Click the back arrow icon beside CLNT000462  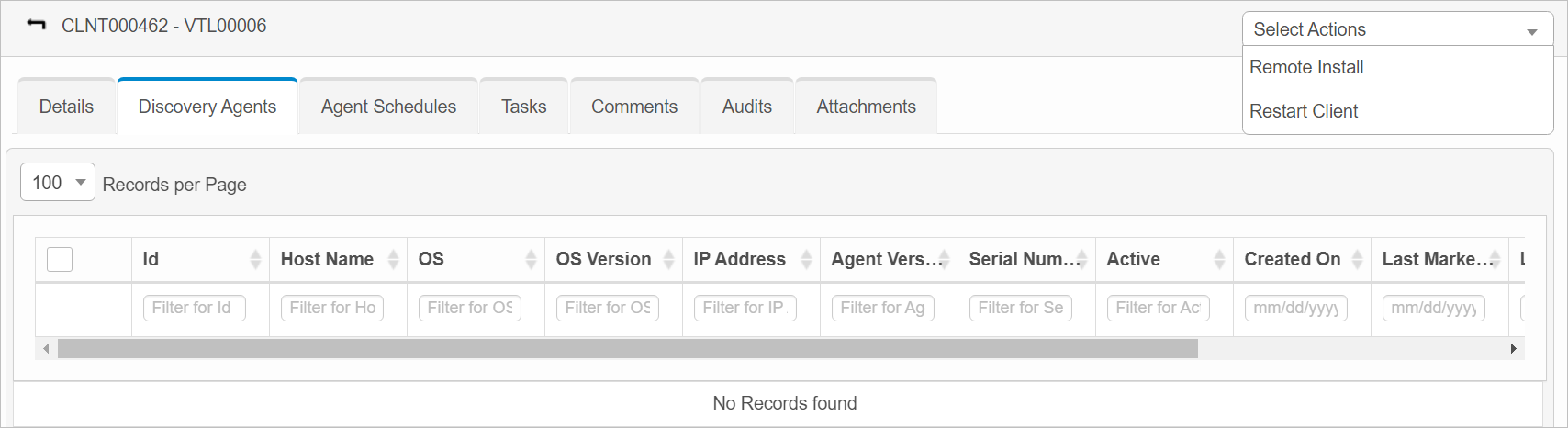[37, 25]
